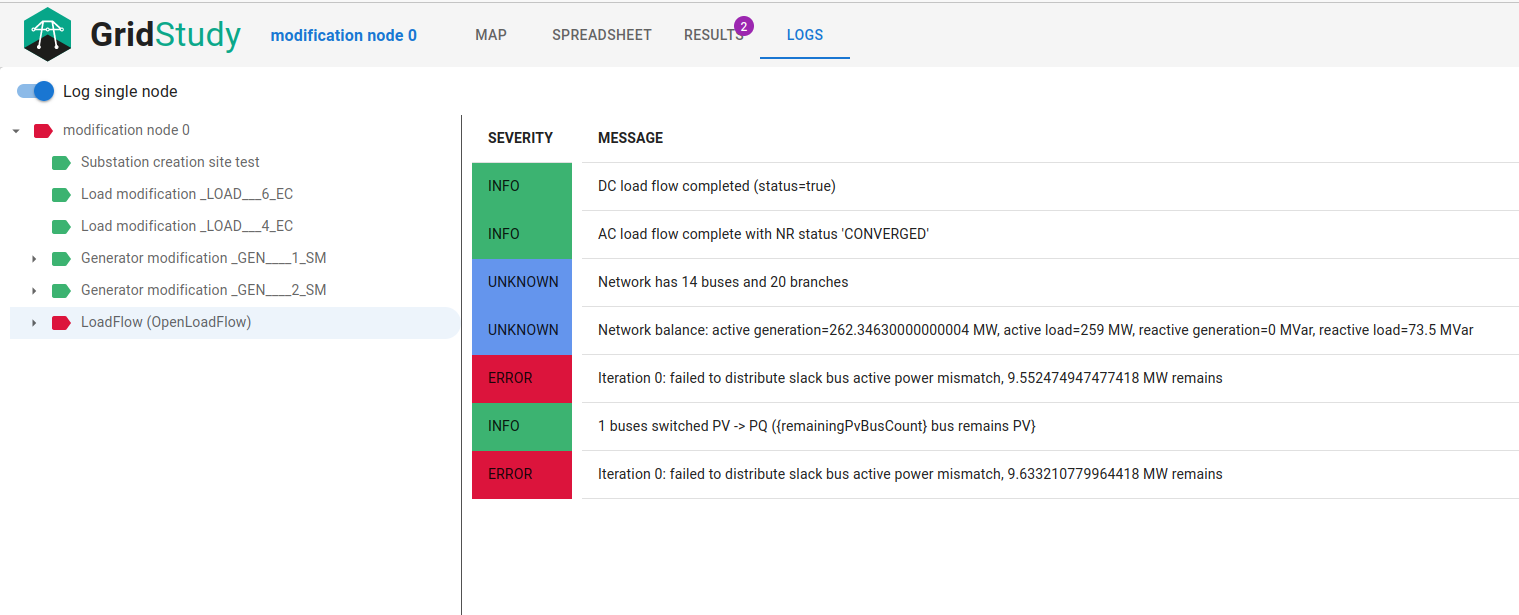The width and height of the screenshot is (1519, 615).
Task: Click the green tag icon beside Load modification _LOAD___4_EC
Action: (61, 226)
